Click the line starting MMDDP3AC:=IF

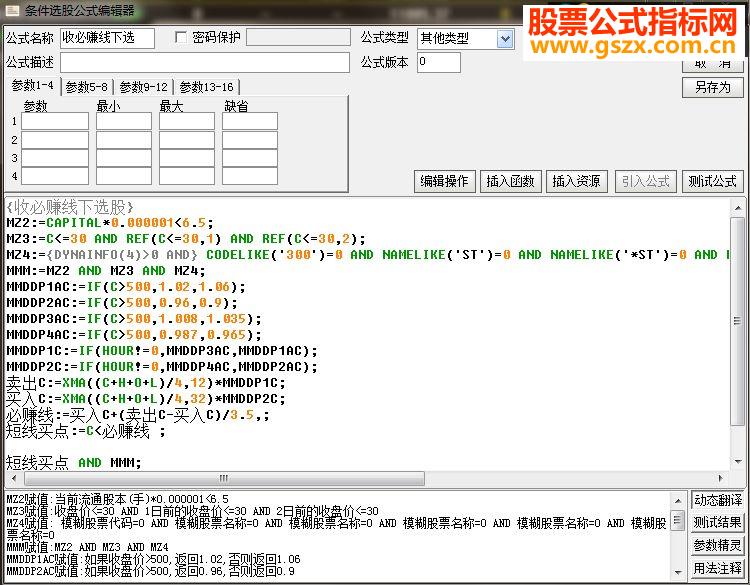(x=134, y=319)
